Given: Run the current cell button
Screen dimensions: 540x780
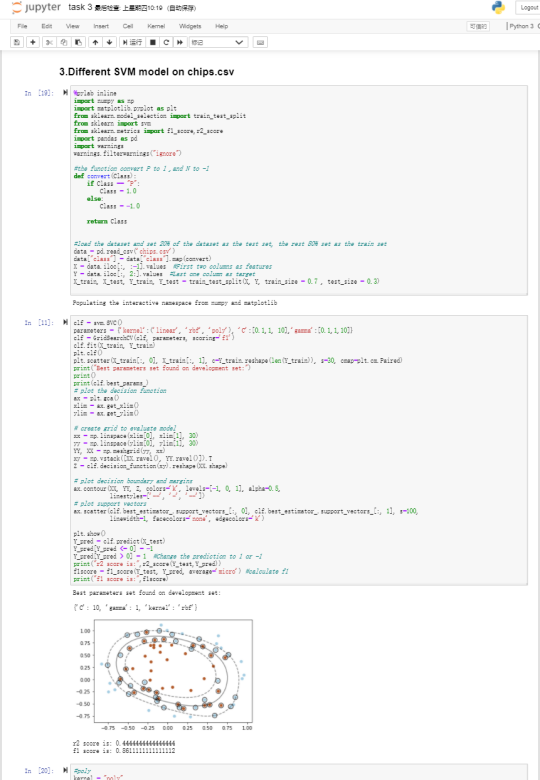Looking at the screenshot, I should pos(132,42).
